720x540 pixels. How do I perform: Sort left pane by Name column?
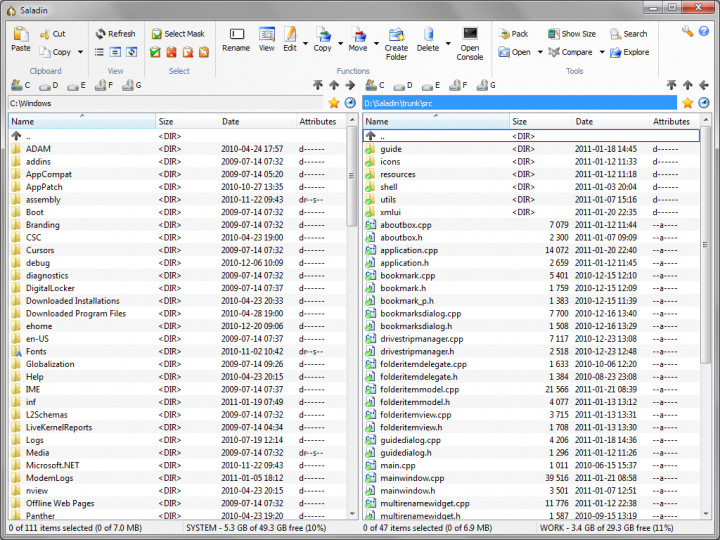pos(82,121)
